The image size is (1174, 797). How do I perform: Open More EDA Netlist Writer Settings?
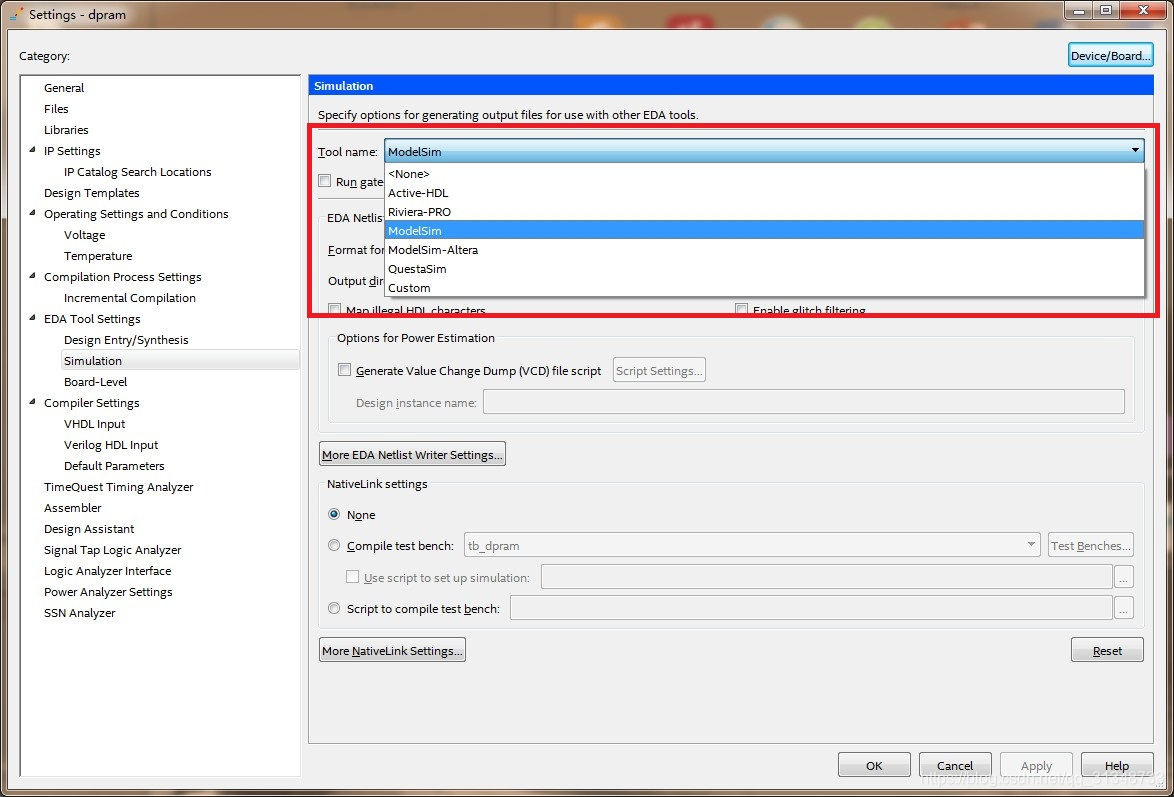pyautogui.click(x=412, y=454)
